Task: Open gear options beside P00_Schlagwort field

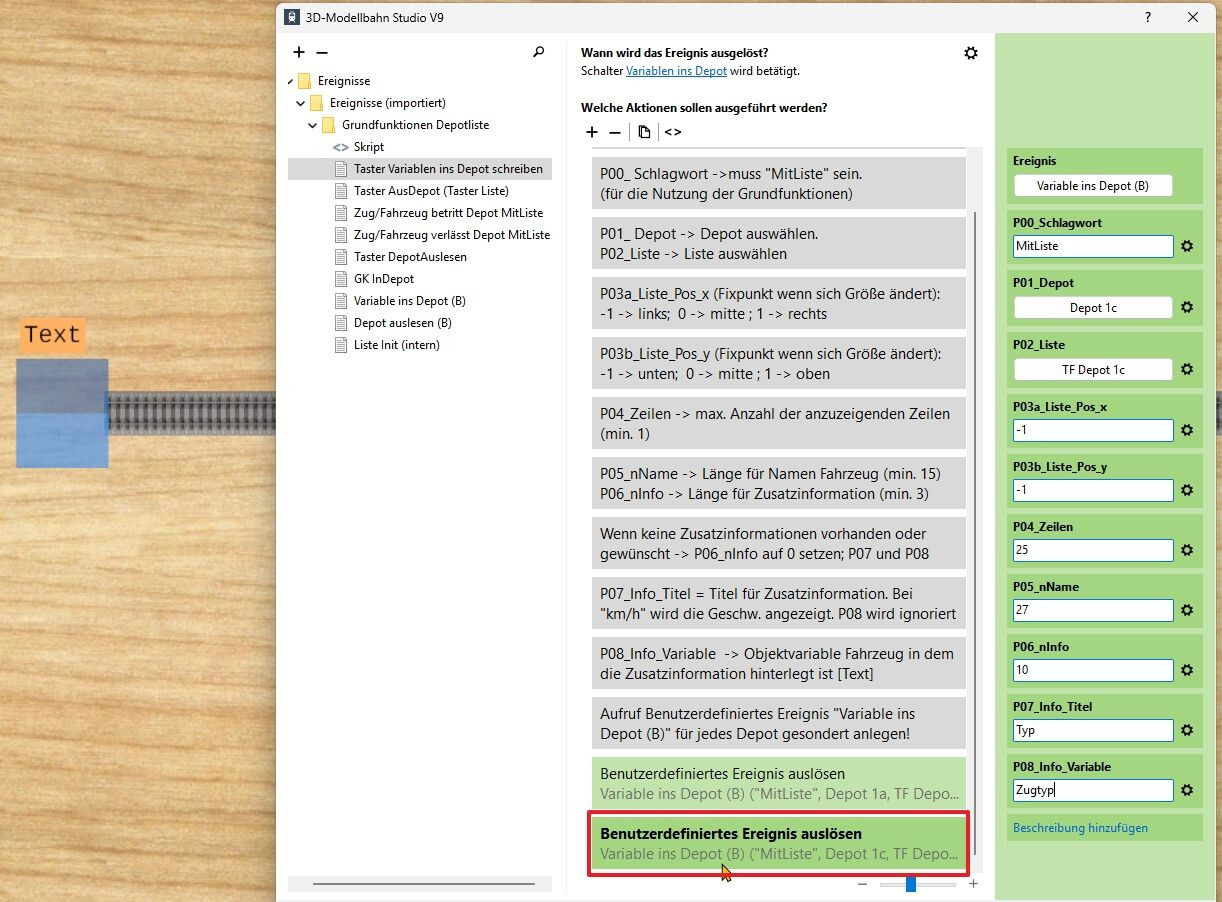Action: pos(1187,246)
